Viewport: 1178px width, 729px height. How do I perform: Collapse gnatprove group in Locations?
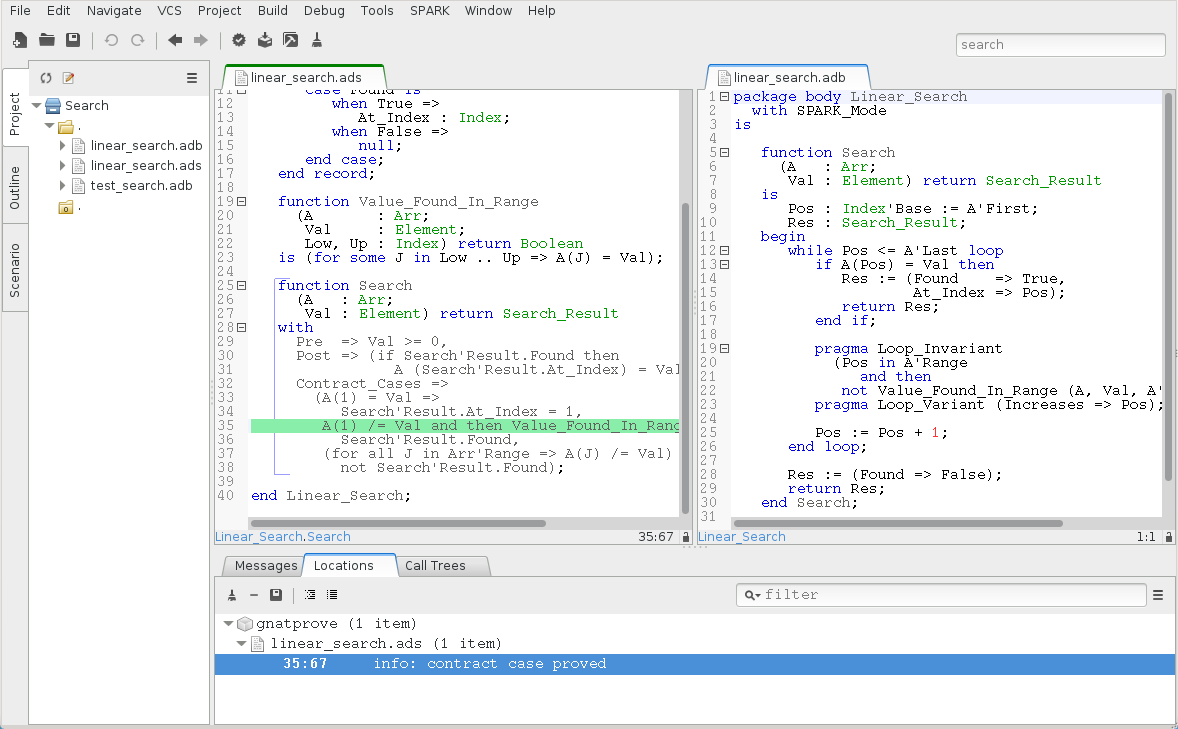click(228, 624)
